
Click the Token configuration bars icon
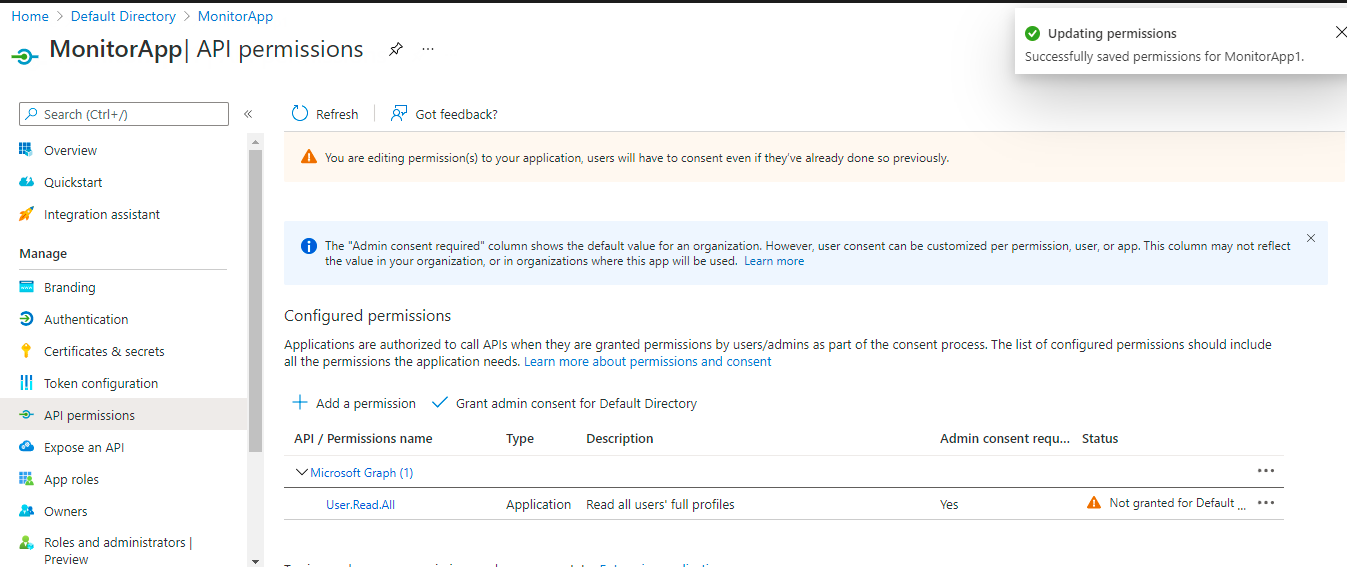pos(26,383)
